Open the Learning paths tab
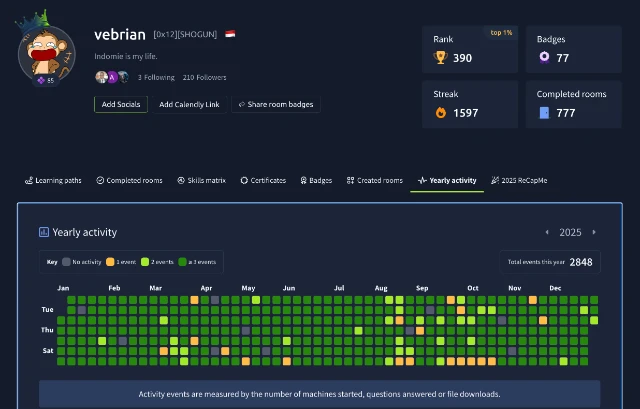Screen dimensions: 640x409 click(53, 181)
